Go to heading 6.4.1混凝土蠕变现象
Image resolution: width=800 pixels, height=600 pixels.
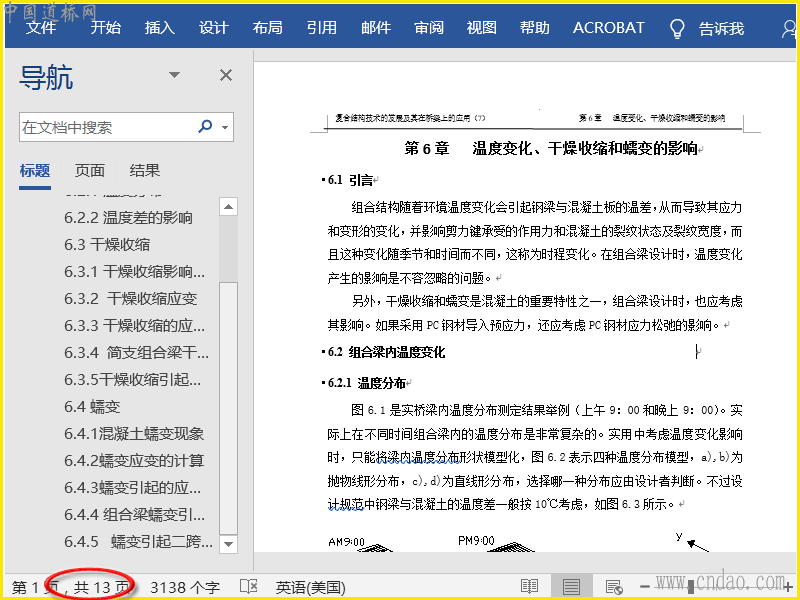[134, 434]
